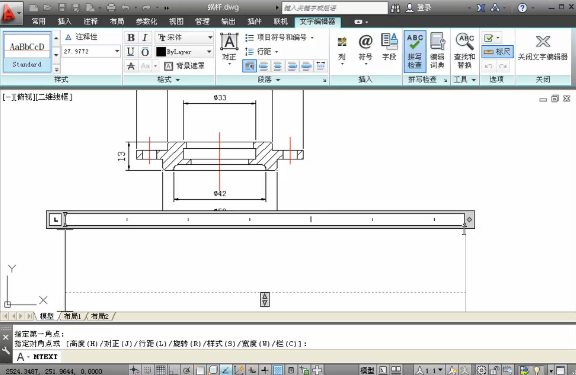
Task: Toggle Overline text formatting
Action: [145, 52]
